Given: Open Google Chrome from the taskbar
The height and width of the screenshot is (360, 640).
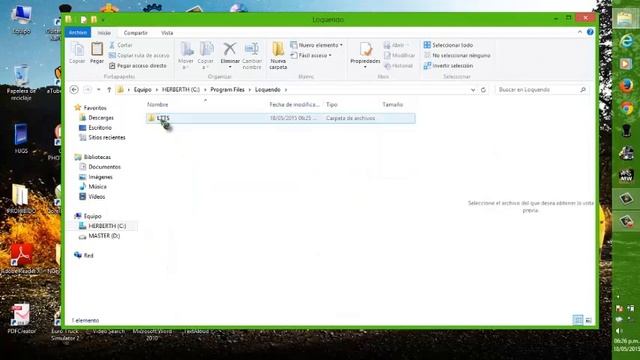Looking at the screenshot, I should click(627, 108).
